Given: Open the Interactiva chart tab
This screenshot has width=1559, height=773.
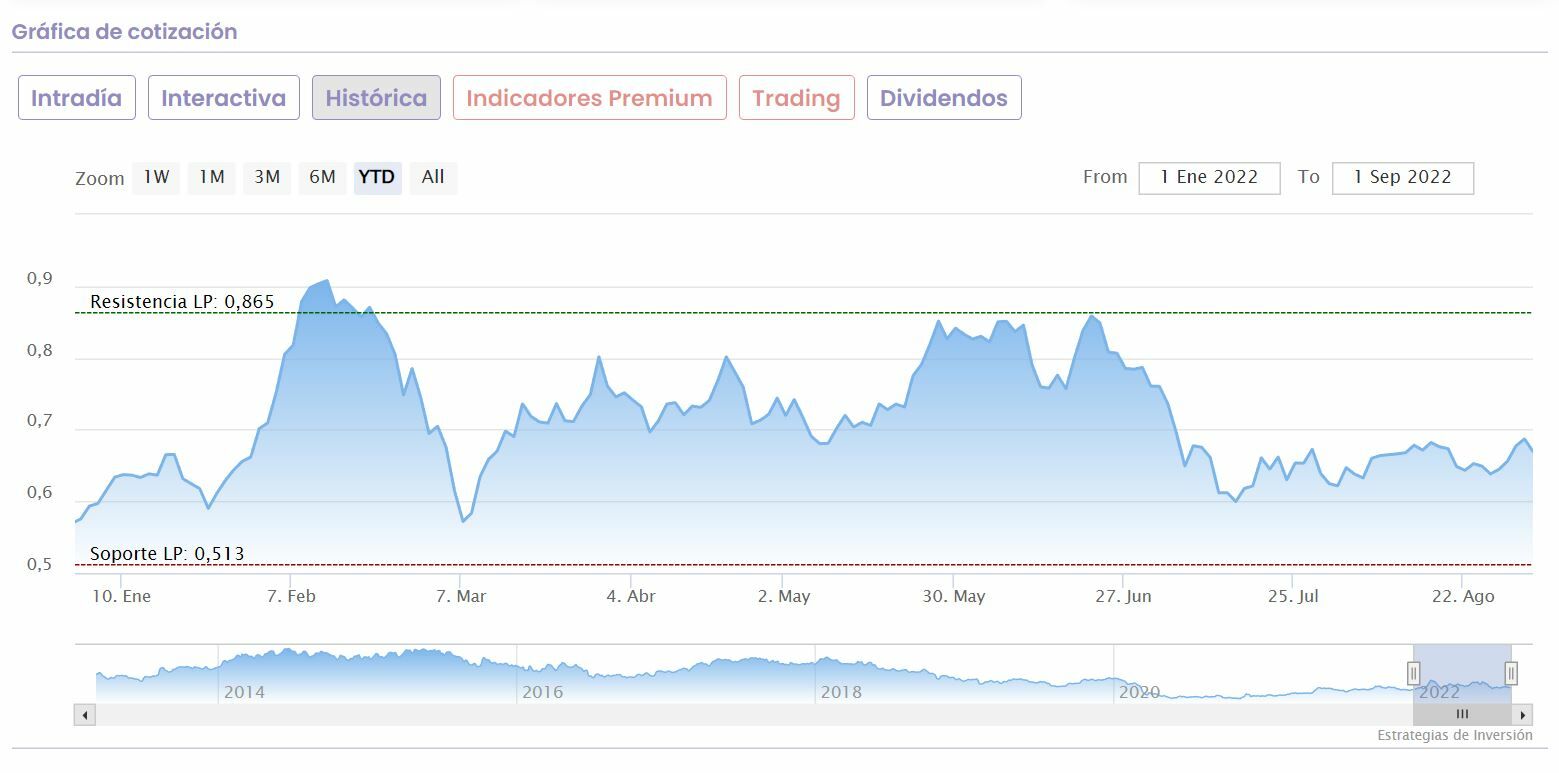Looking at the screenshot, I should tap(224, 98).
